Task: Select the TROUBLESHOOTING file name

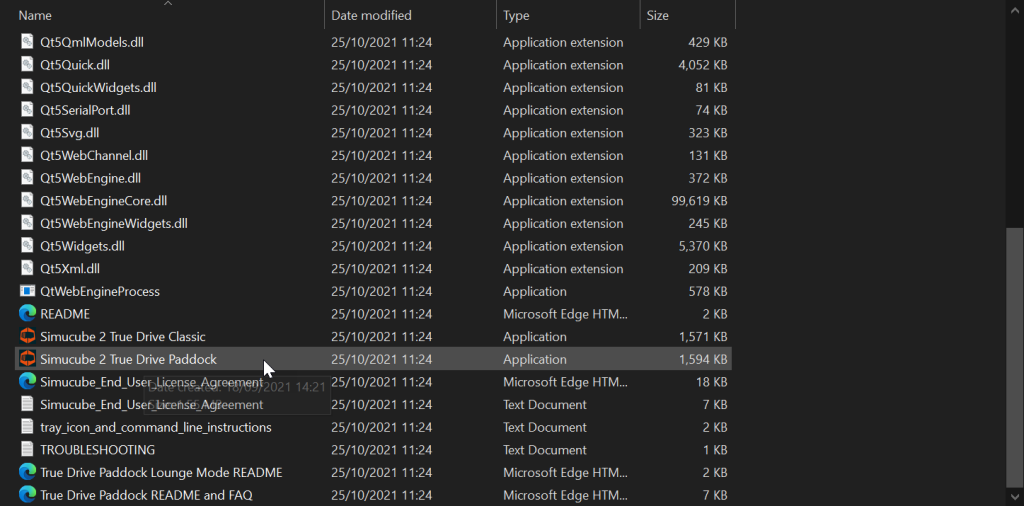Action: (x=97, y=450)
